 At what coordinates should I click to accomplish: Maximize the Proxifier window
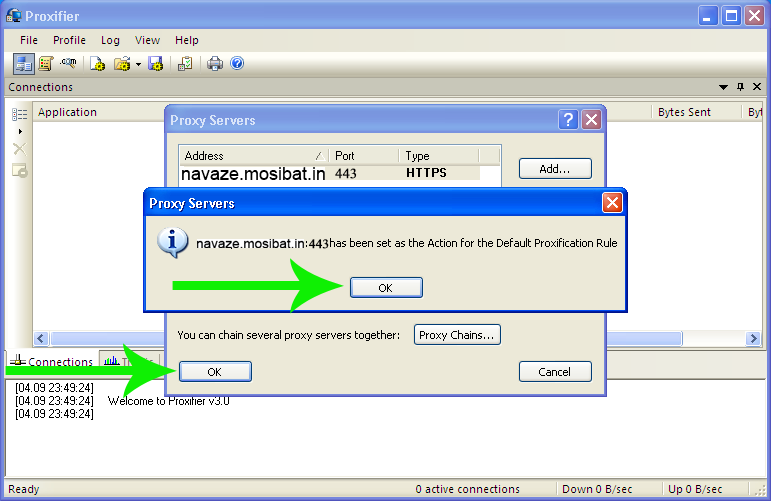(731, 16)
